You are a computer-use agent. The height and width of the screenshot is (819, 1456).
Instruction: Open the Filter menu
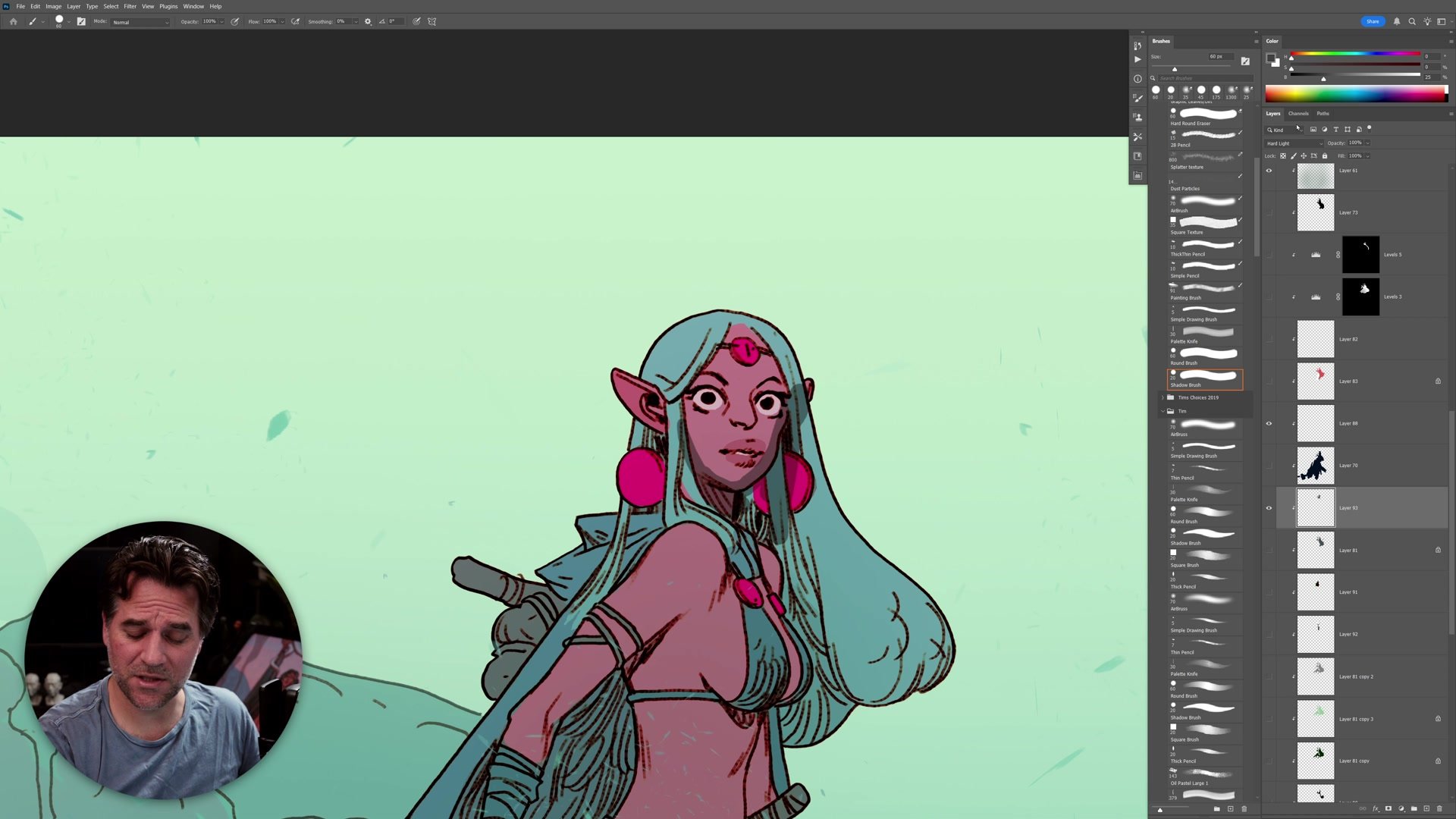(130, 6)
